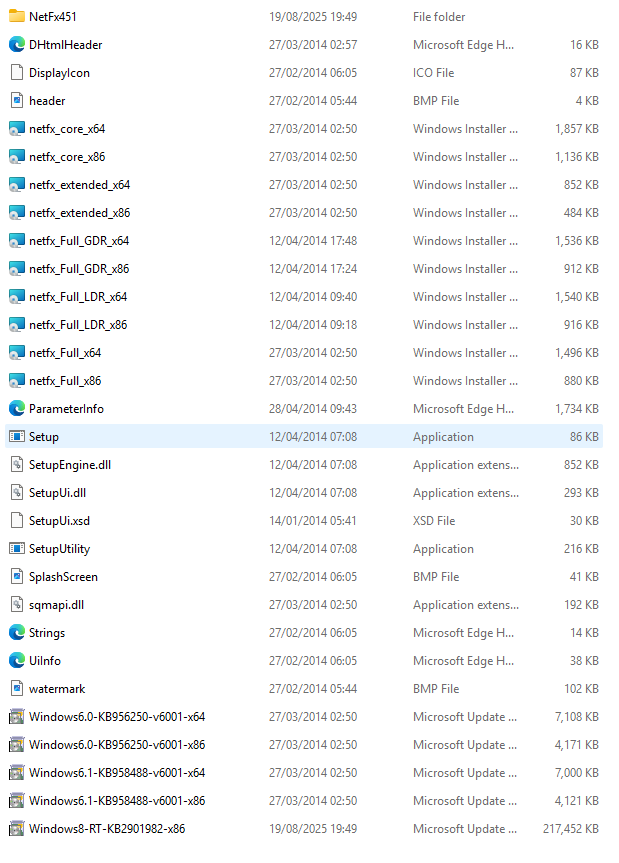The height and width of the screenshot is (863, 619).
Task: Click the file name DHtmlHeader
Action: (x=65, y=45)
